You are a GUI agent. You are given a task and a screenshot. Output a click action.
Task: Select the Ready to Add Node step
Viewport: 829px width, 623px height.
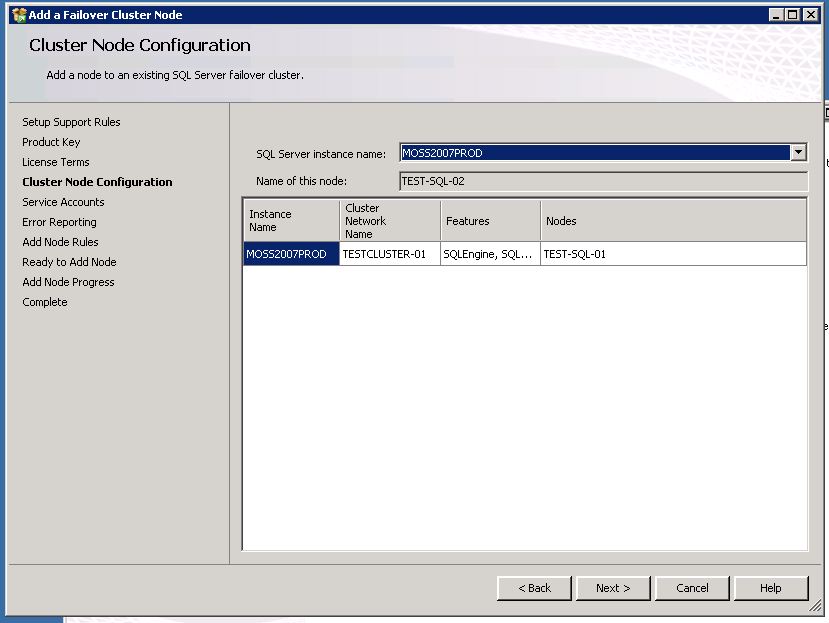tap(69, 262)
